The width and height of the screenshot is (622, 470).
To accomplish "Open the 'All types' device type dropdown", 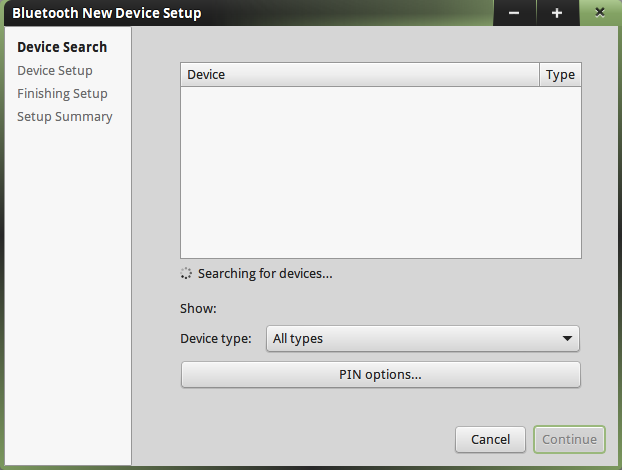I will 422,339.
